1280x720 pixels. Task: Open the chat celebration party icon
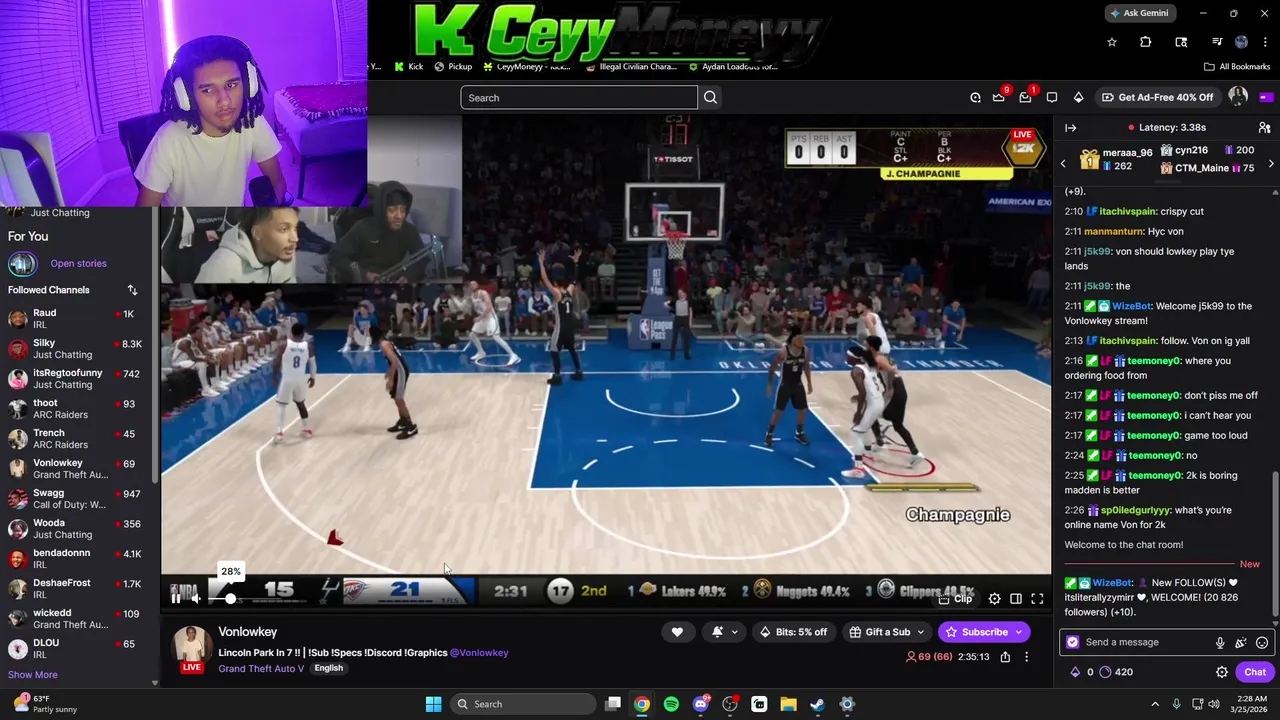click(1241, 643)
